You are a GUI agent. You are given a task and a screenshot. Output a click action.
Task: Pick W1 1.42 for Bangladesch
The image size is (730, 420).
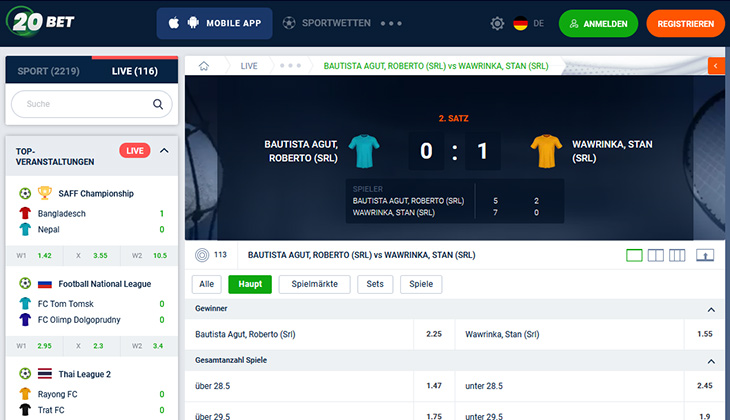(34, 255)
